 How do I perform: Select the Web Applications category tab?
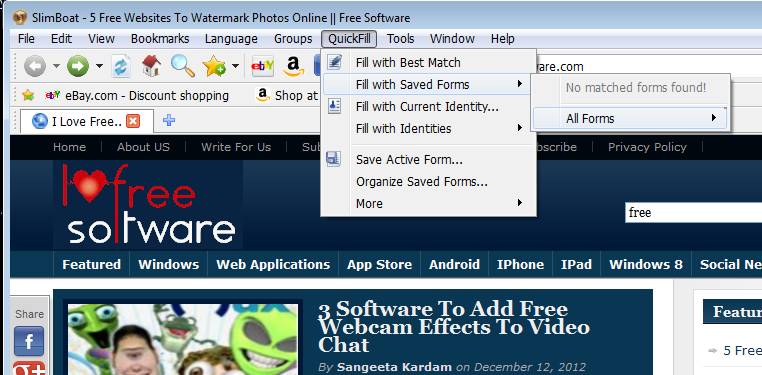tap(273, 264)
